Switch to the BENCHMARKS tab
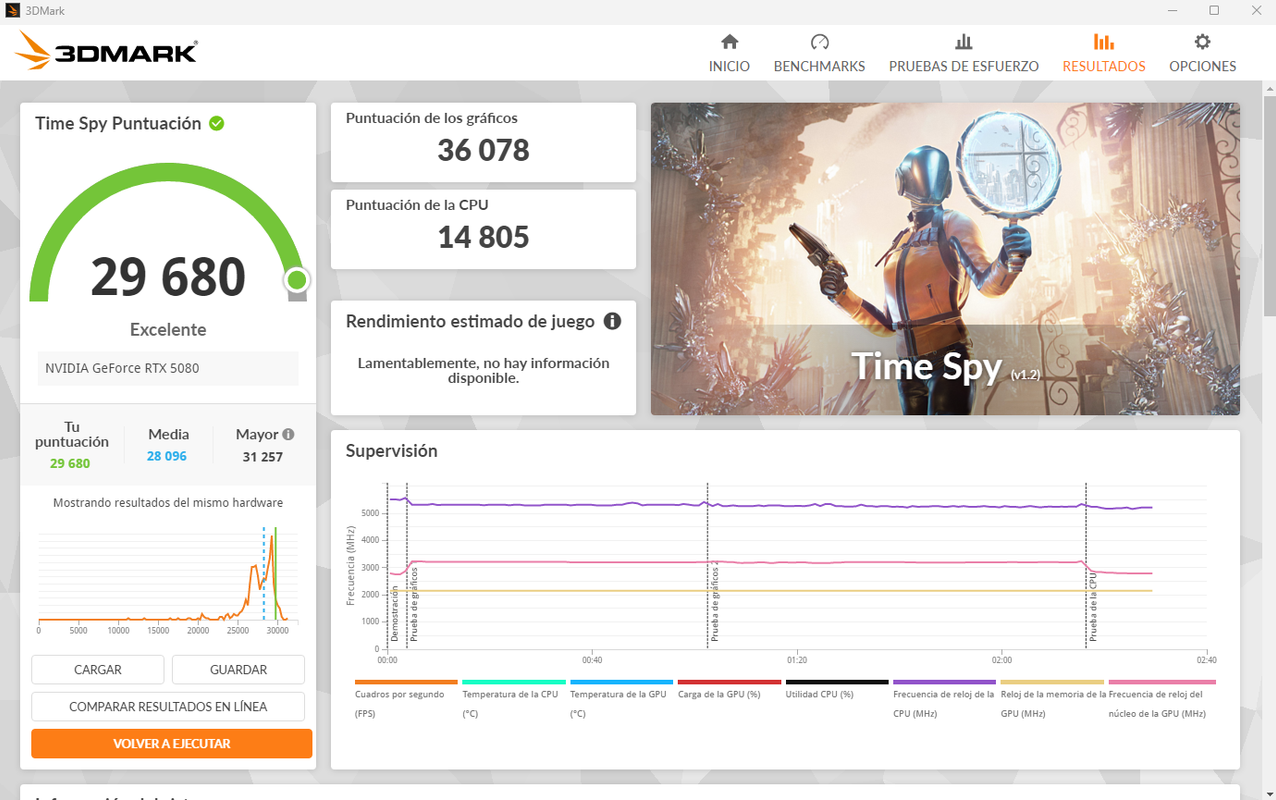The width and height of the screenshot is (1276, 800). pyautogui.click(x=819, y=53)
